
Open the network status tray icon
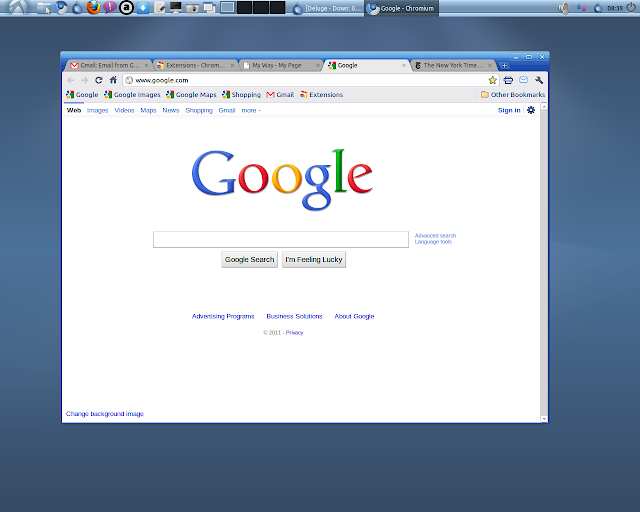581,8
